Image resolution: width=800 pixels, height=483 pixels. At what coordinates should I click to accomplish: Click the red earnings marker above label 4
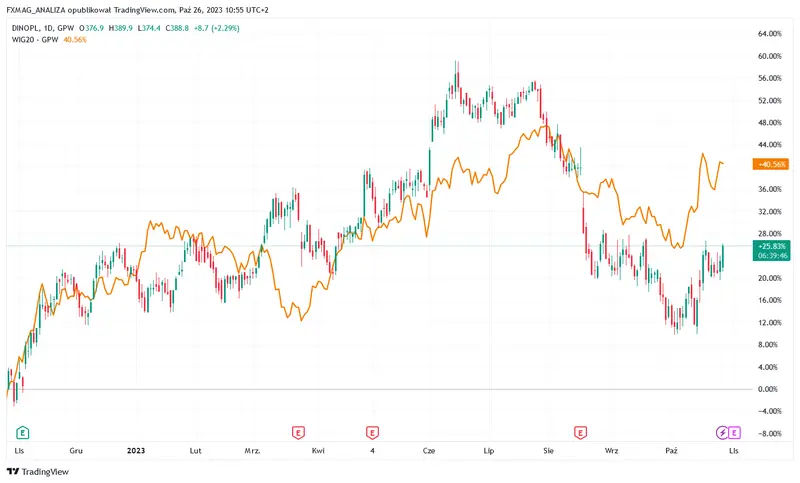tap(372, 432)
